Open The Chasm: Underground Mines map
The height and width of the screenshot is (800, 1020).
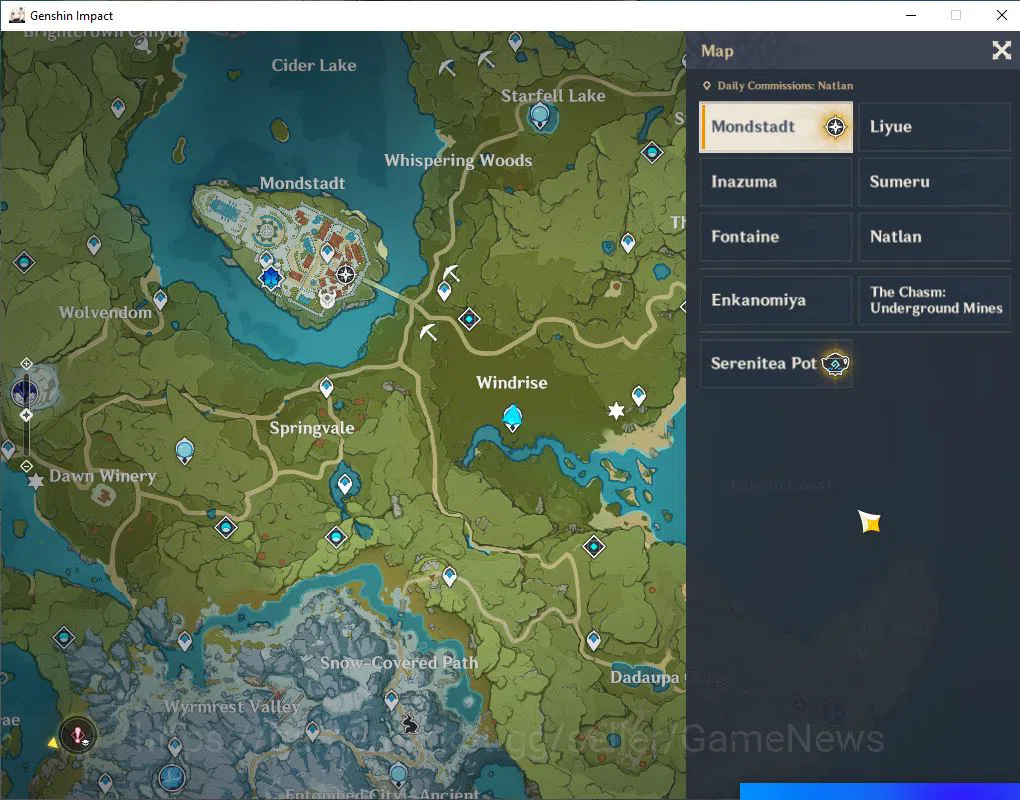pyautogui.click(x=935, y=300)
